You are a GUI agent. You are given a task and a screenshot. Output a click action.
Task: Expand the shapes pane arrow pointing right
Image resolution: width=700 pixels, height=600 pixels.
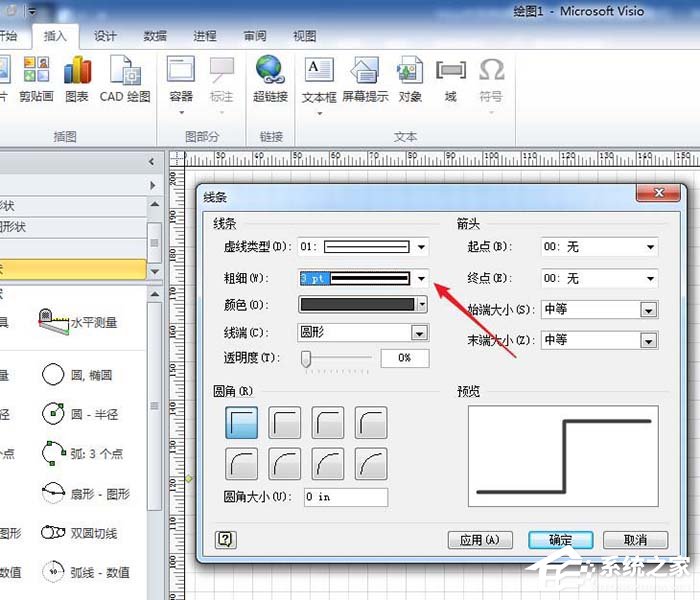pos(153,185)
